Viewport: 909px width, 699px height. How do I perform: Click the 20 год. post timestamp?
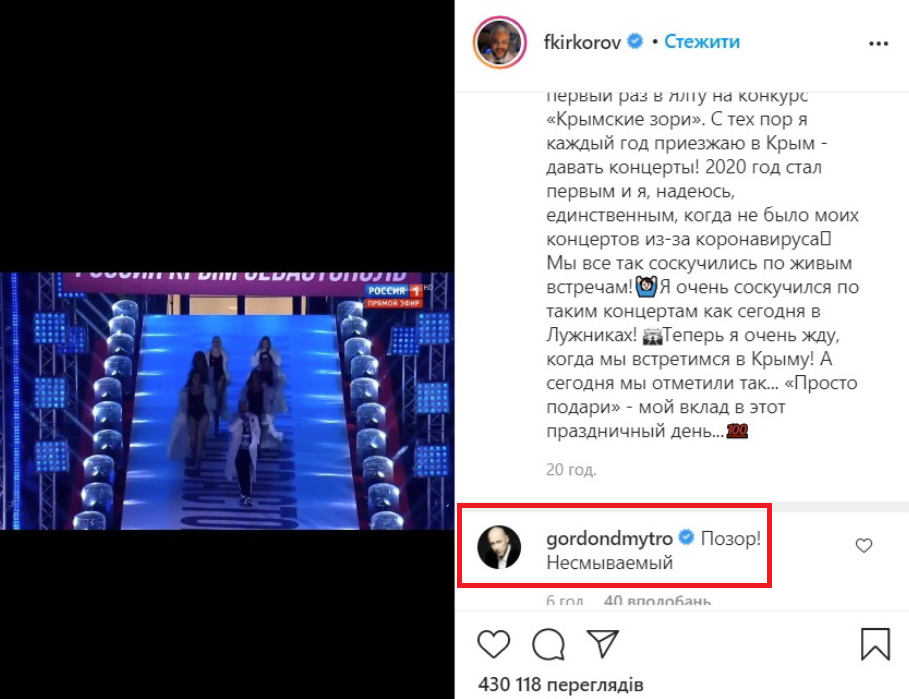click(571, 469)
